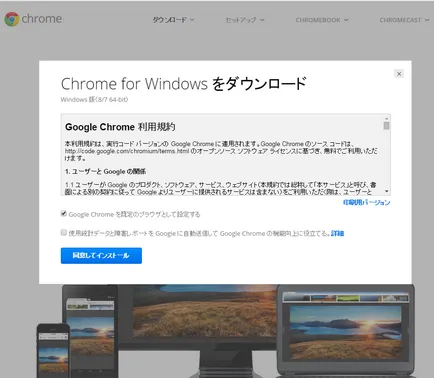The image size is (434, 378).
Task: Uncheck set Chrome as default browser checkbox
Action: (x=64, y=213)
